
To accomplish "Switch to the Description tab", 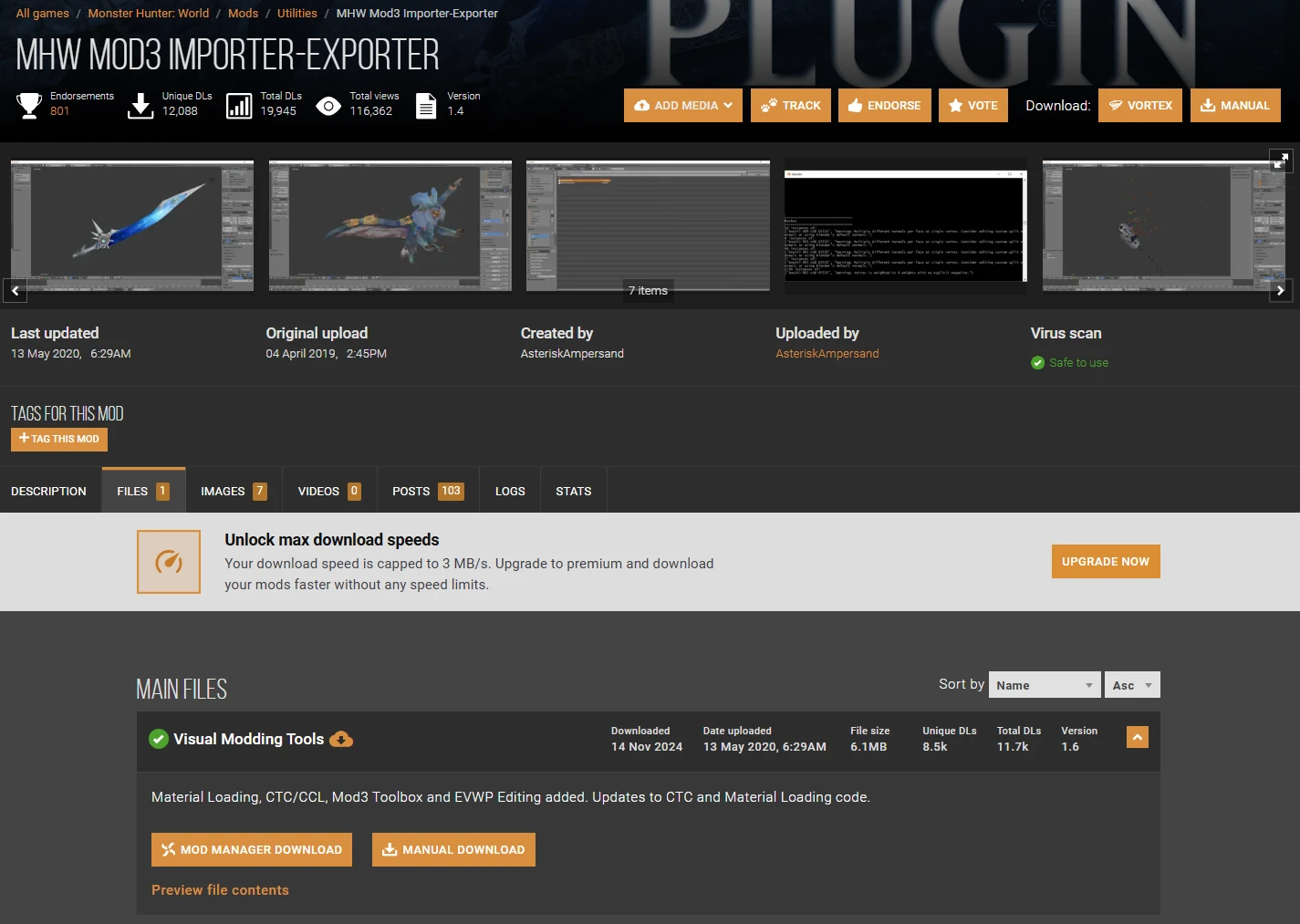I will (x=48, y=491).
